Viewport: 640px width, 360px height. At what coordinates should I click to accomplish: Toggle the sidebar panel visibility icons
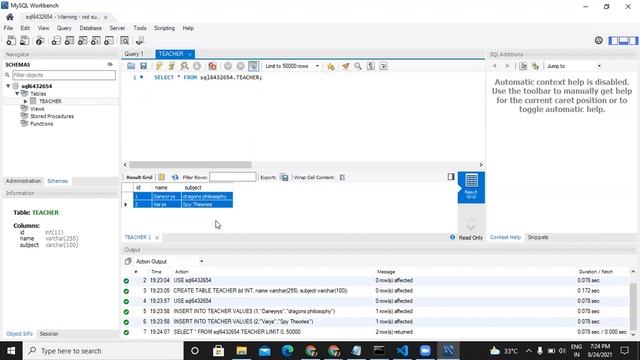coord(623,40)
